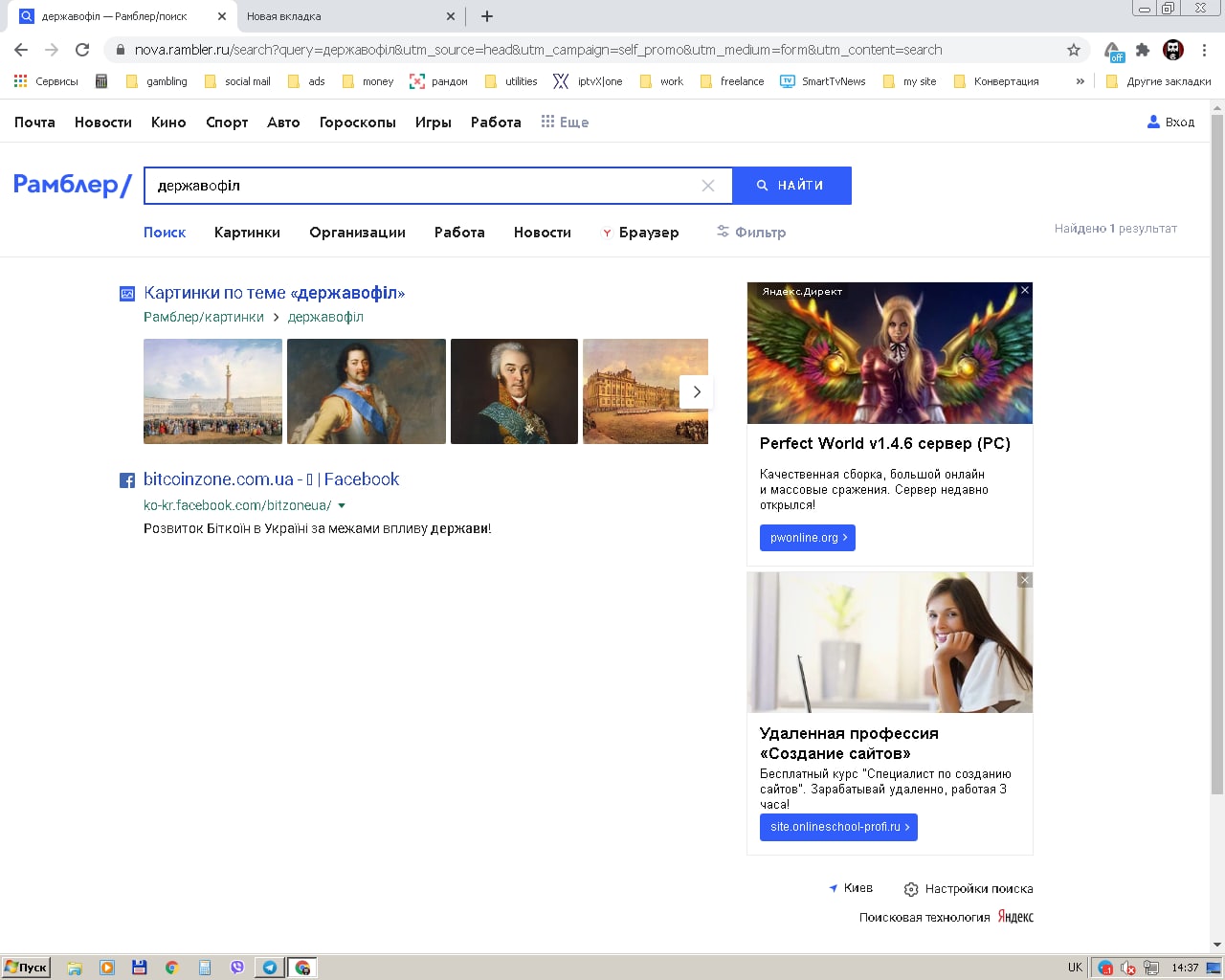Click the Рамблер logo

point(73,185)
